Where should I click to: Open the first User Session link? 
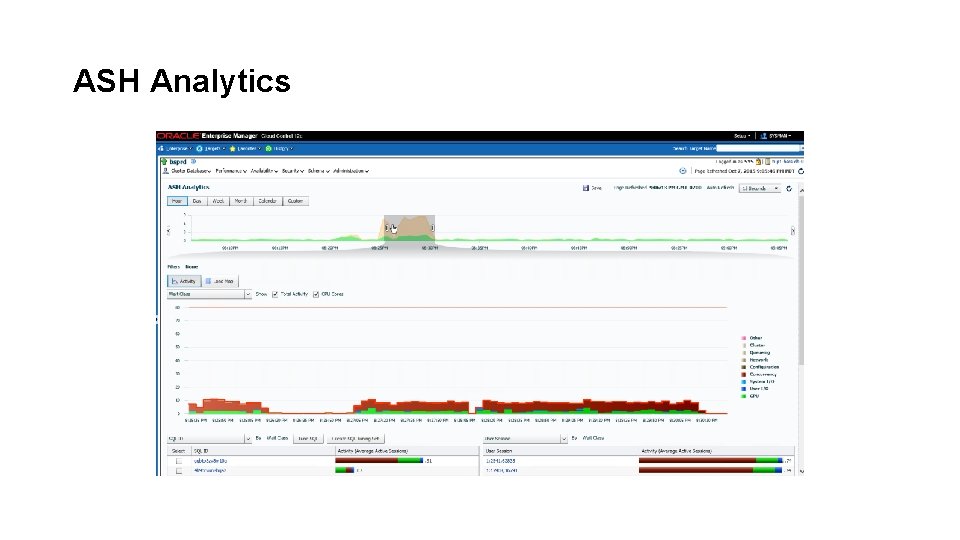click(x=500, y=461)
